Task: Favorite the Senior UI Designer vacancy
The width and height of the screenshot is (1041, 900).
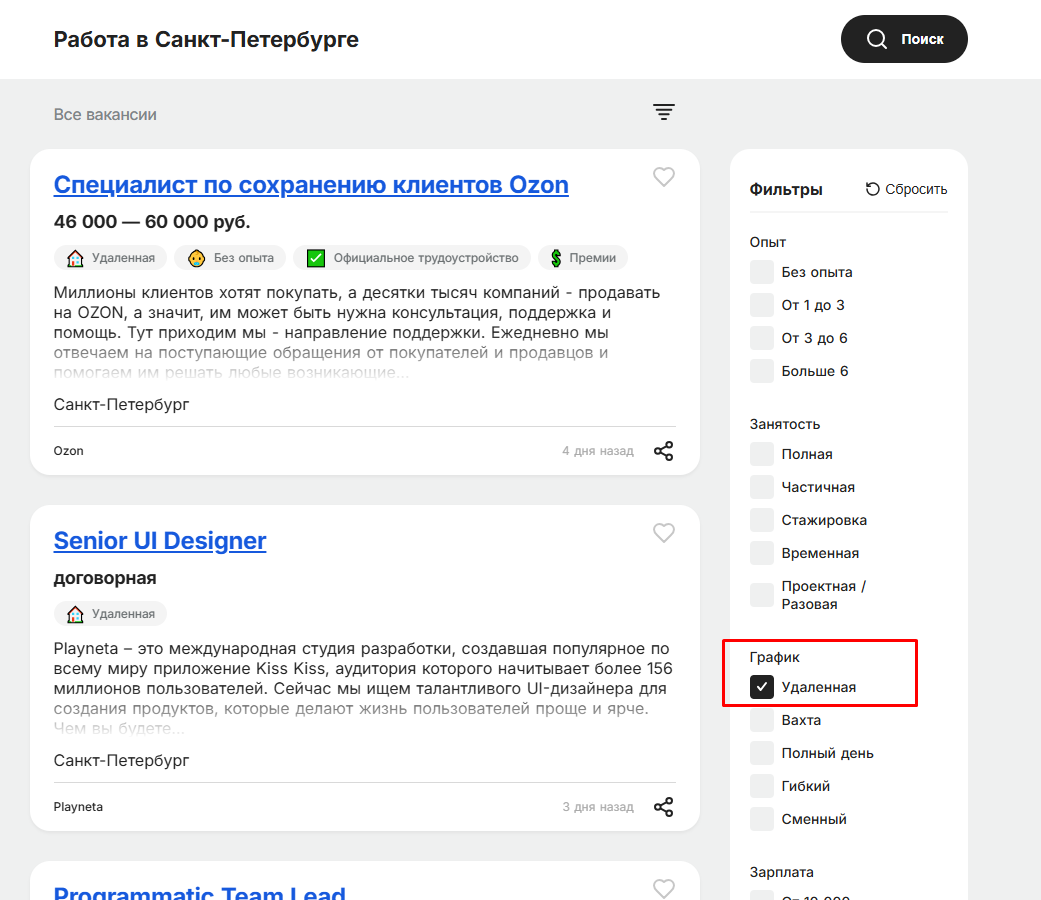Action: tap(663, 532)
